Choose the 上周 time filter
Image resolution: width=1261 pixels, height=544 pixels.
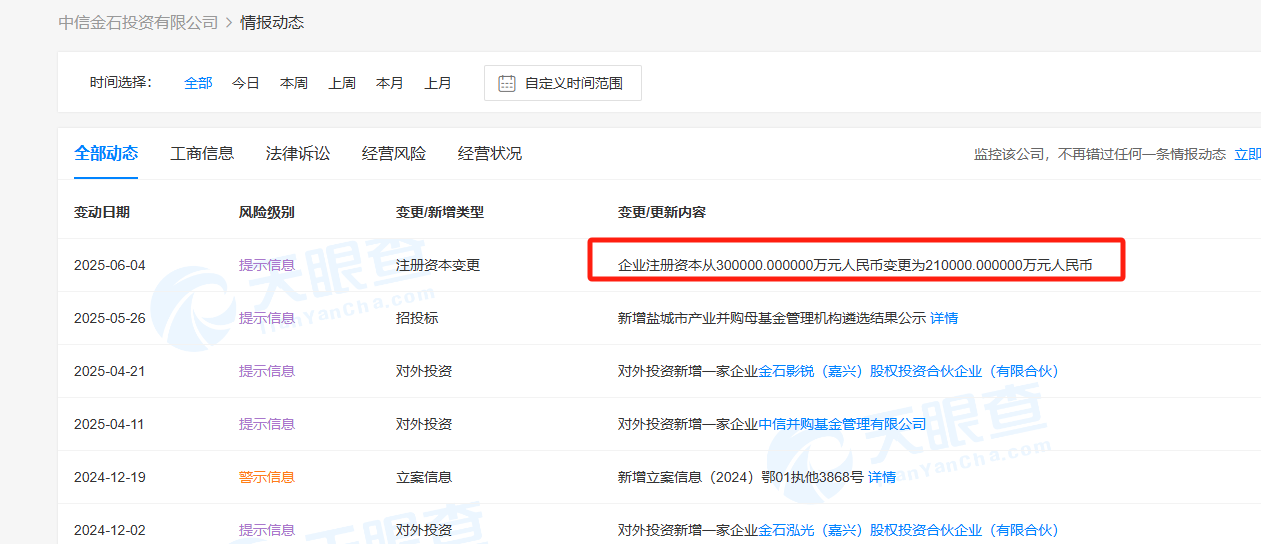coord(342,83)
